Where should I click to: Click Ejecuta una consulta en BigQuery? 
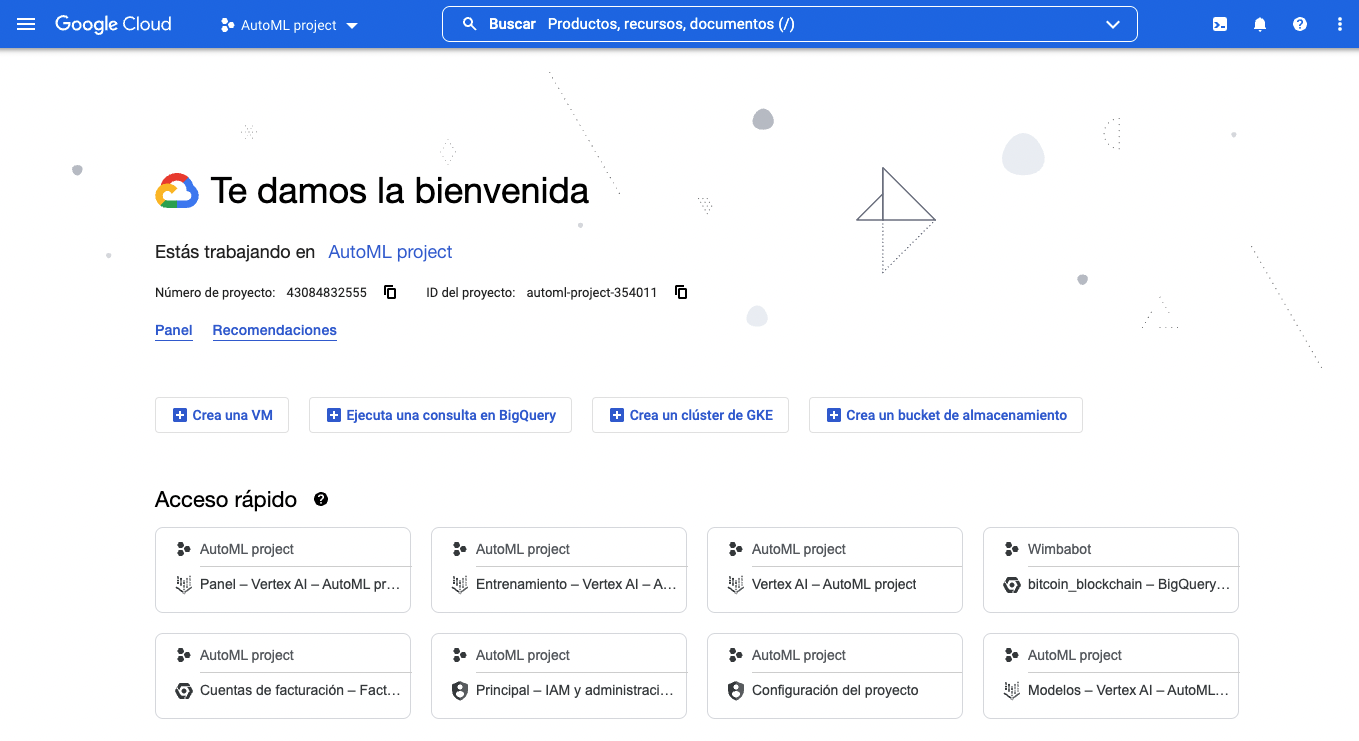pos(440,415)
